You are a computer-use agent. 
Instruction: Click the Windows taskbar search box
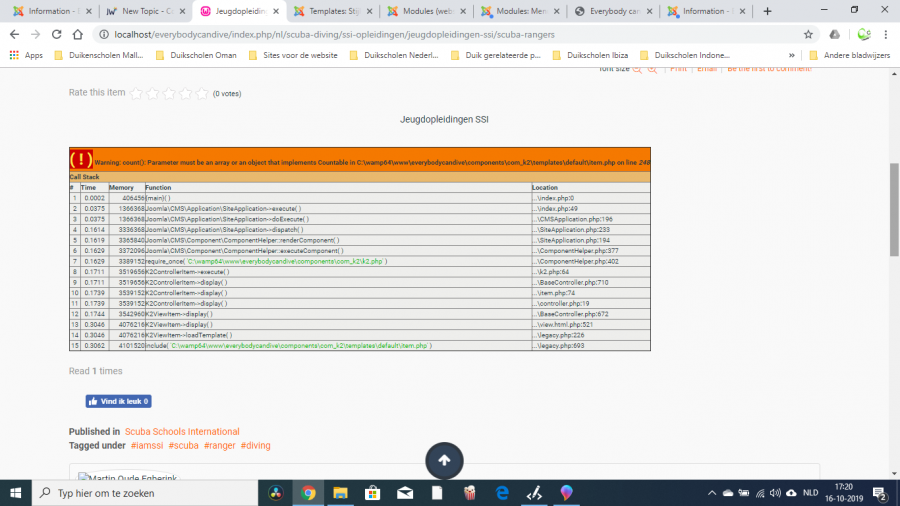[x=145, y=493]
